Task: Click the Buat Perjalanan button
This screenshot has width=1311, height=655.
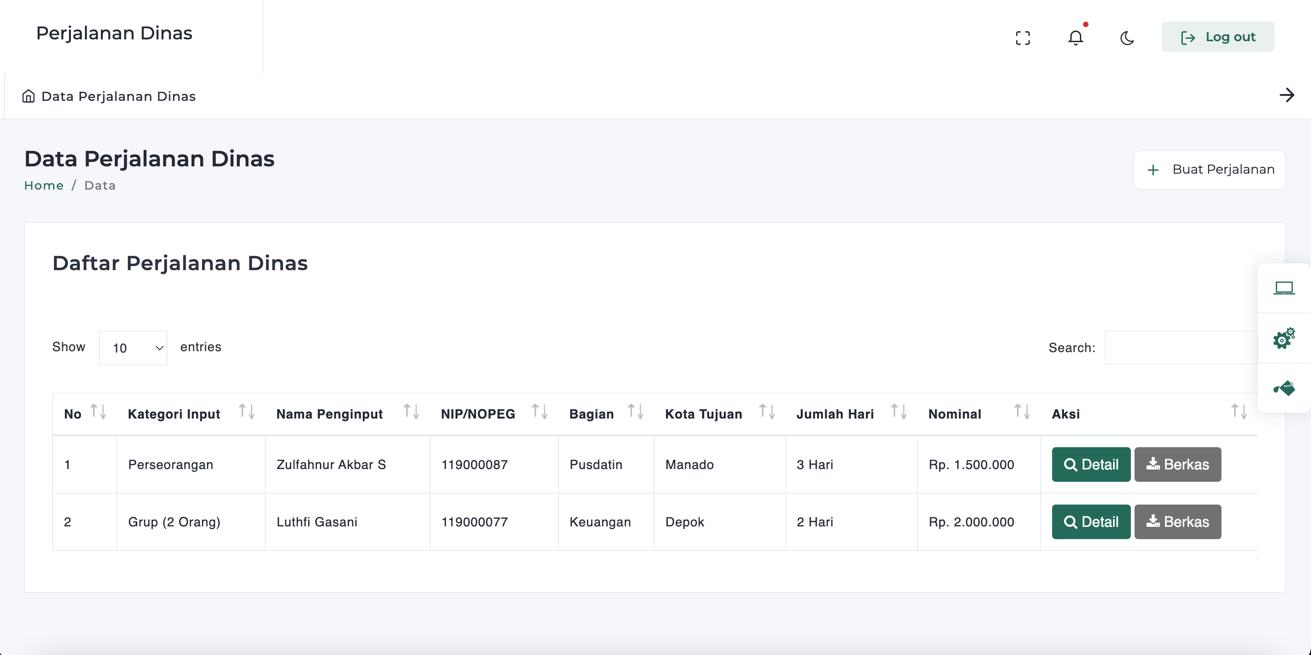Action: coord(1209,170)
